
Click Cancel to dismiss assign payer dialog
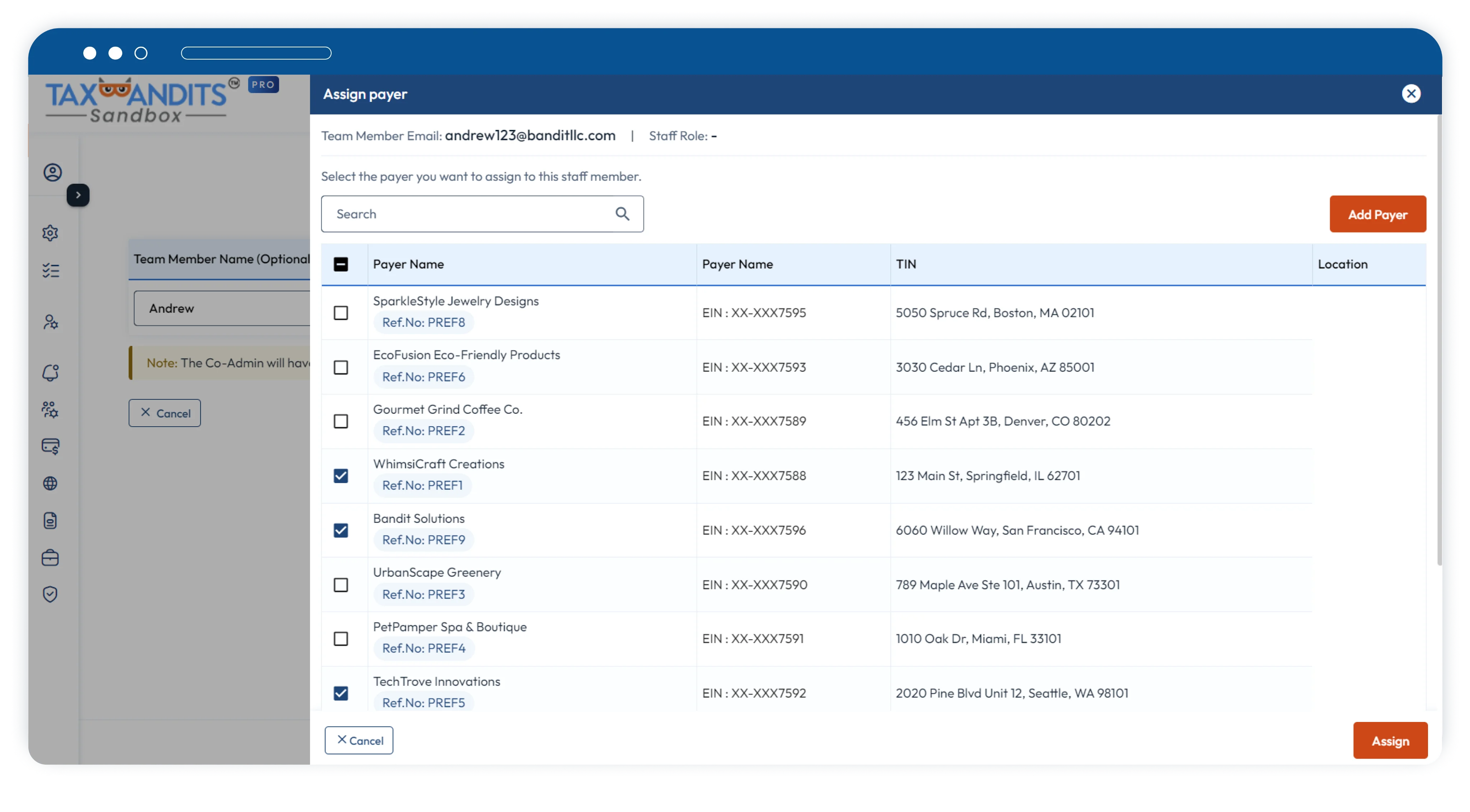pos(360,740)
